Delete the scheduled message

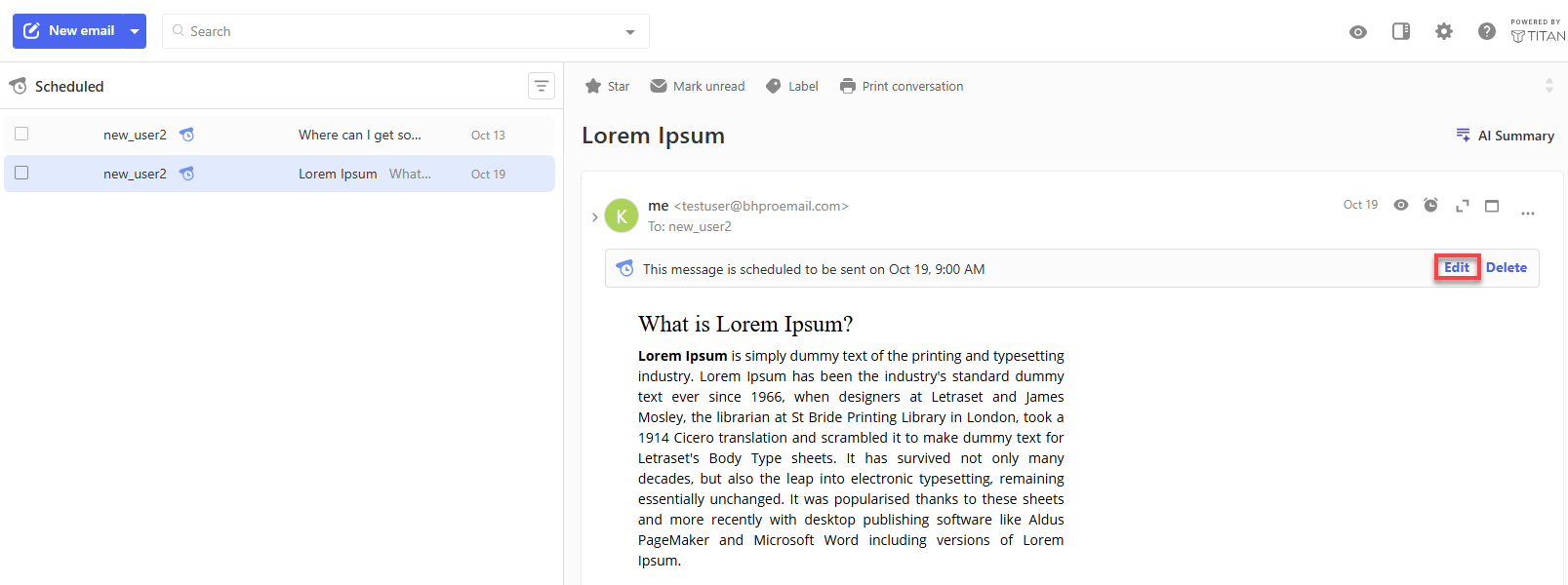coord(1507,267)
